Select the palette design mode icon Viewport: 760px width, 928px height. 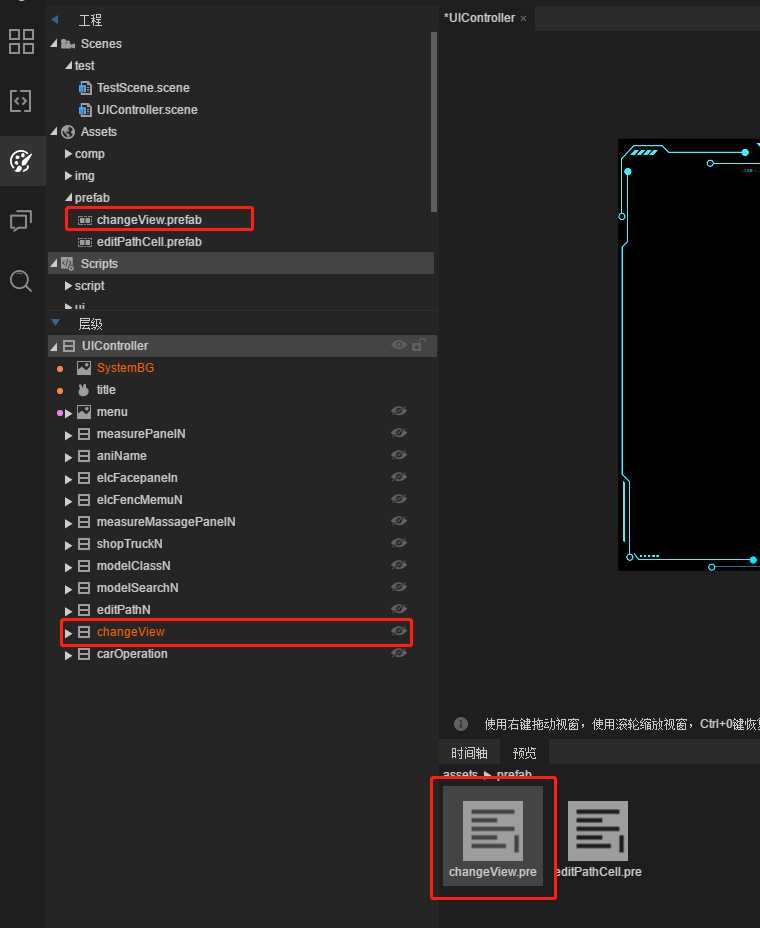pyautogui.click(x=21, y=161)
